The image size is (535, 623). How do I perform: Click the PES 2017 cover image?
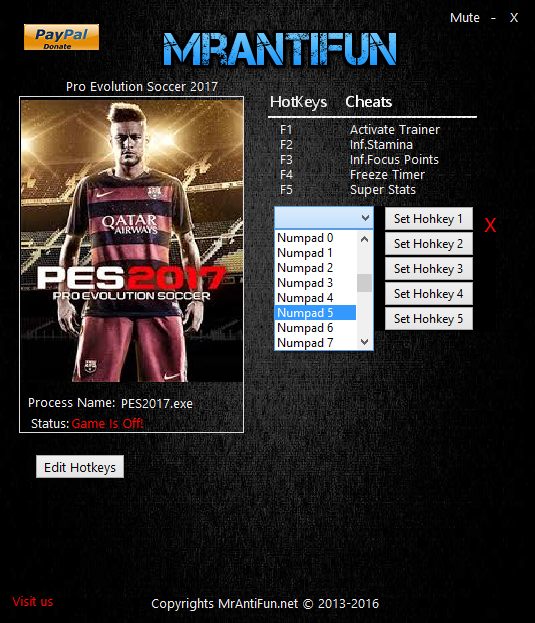coord(132,241)
